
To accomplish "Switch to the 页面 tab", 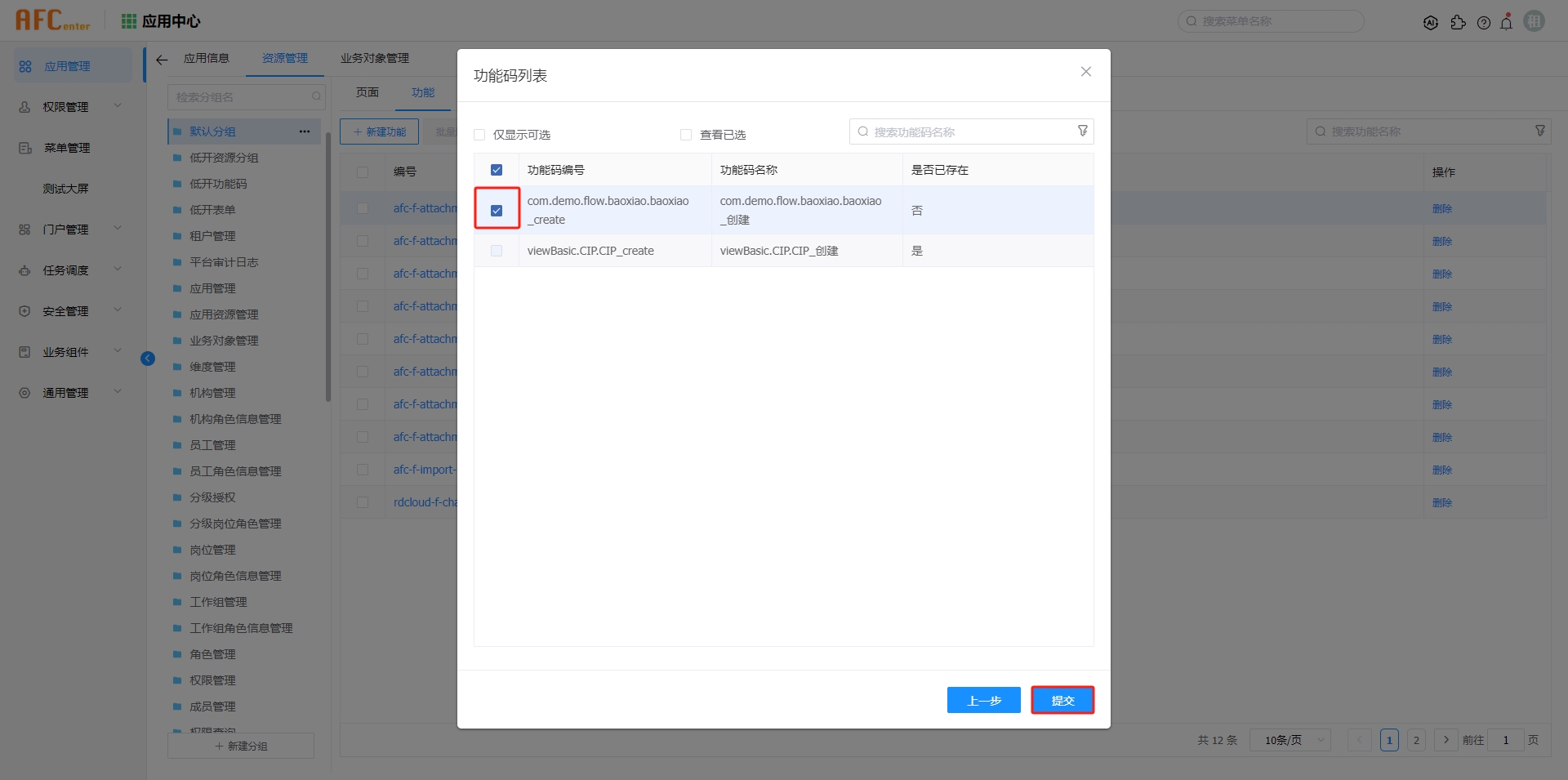I will [x=367, y=93].
